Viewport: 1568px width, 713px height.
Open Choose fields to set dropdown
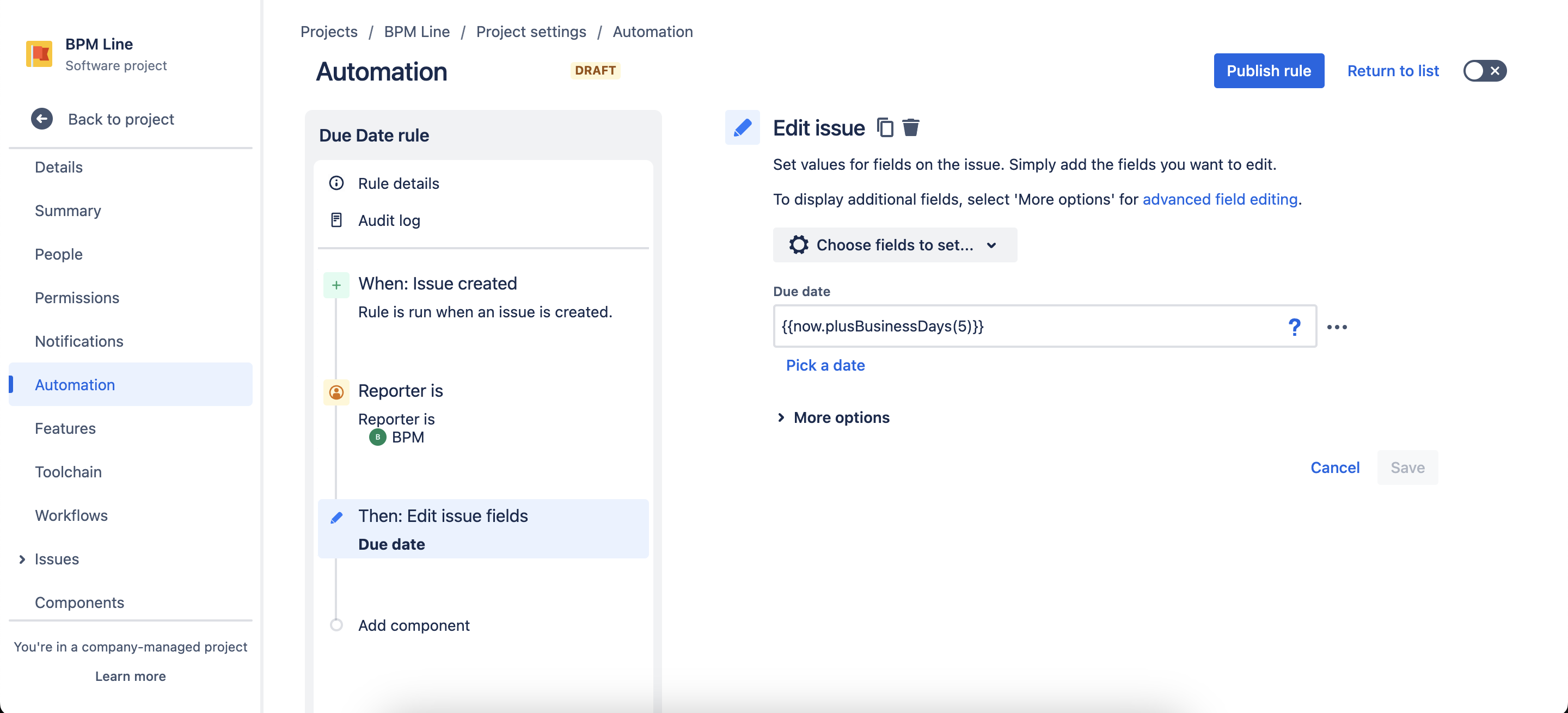tap(894, 245)
